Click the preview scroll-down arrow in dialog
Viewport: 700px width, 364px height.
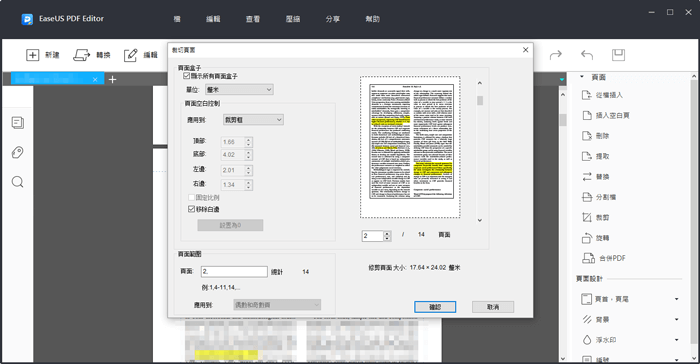[480, 220]
